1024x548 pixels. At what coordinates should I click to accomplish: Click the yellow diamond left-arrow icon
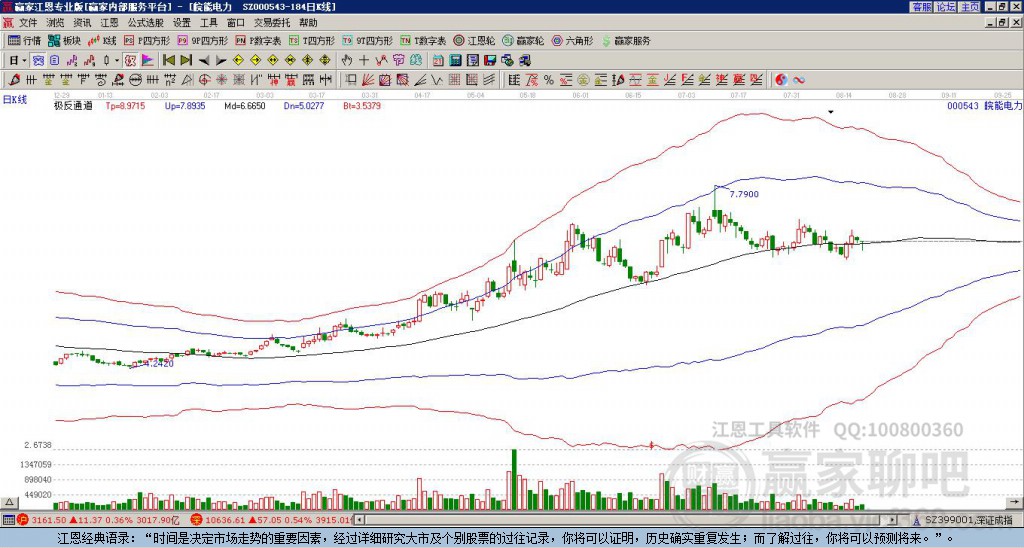pyautogui.click(x=238, y=61)
